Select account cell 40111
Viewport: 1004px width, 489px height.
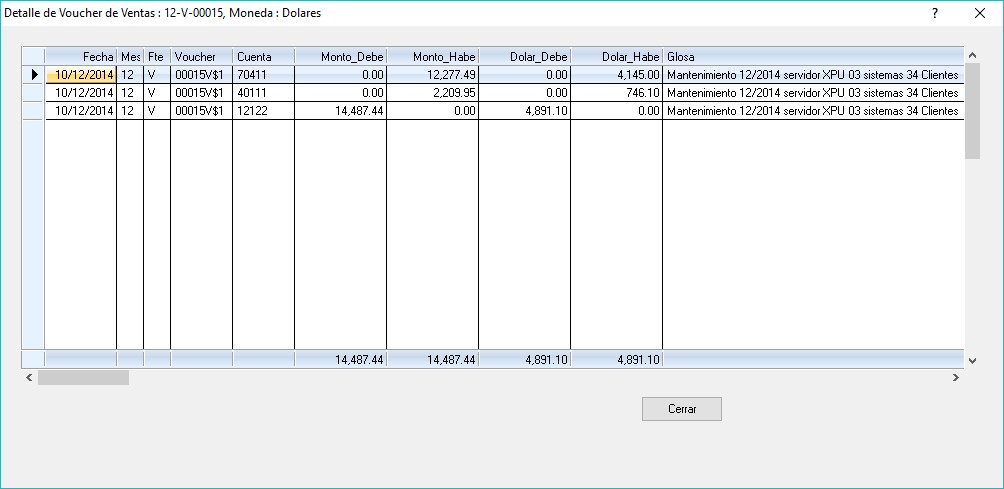263,92
